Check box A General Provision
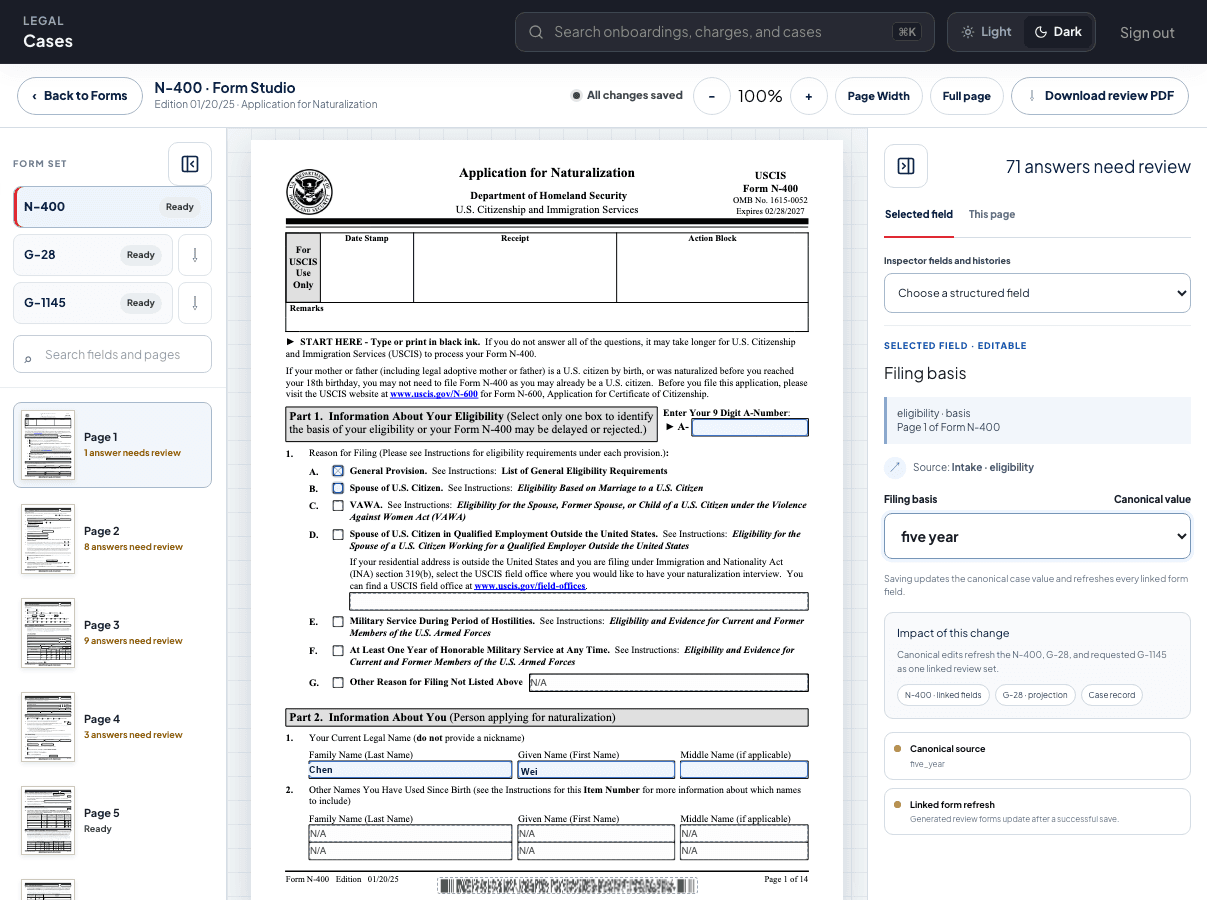1207x900 pixels. point(338,471)
